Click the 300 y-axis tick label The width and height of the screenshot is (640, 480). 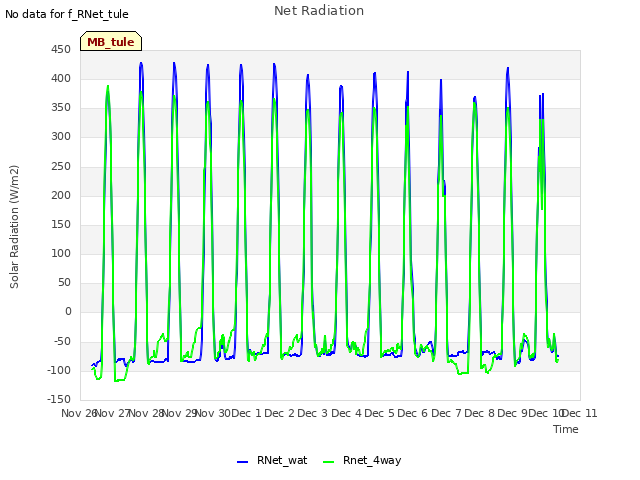tap(61, 137)
